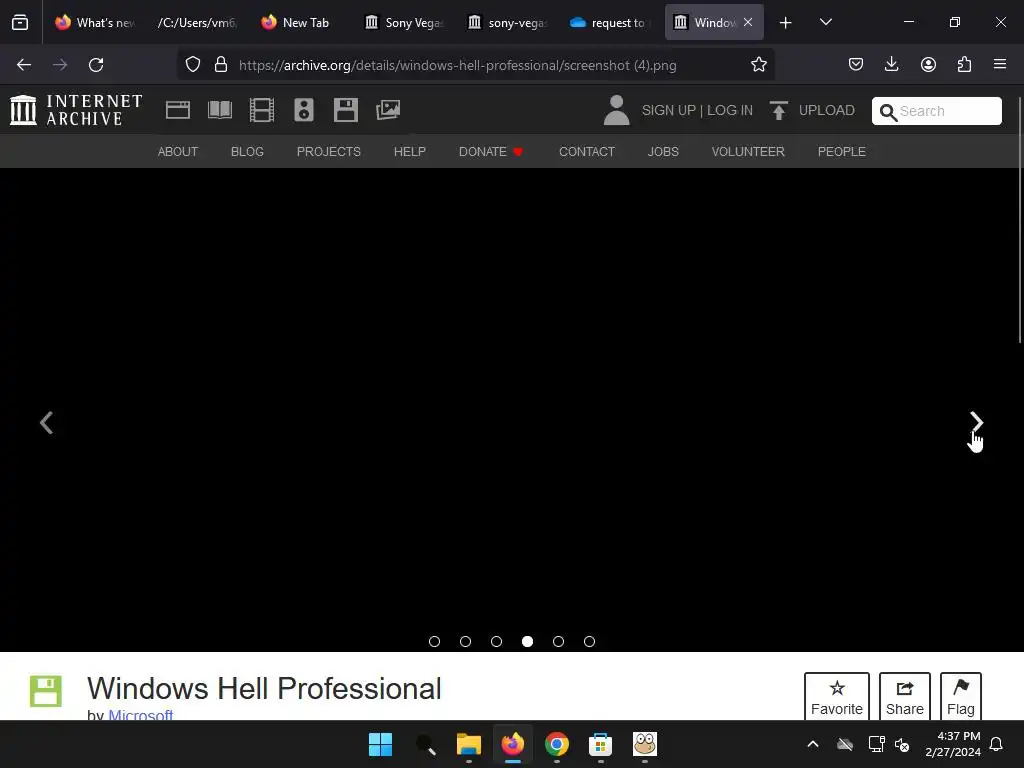
Task: Open the BLOG menu link
Action: (x=248, y=152)
